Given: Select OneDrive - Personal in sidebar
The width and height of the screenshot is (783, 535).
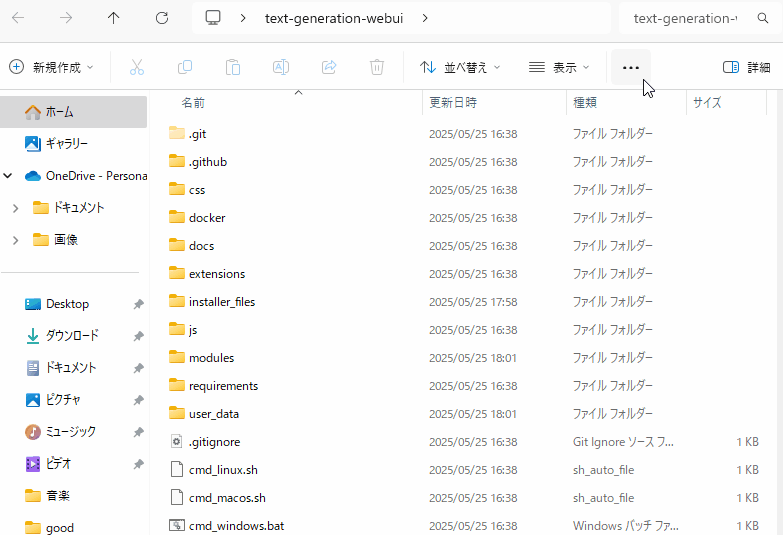Looking at the screenshot, I should pyautogui.click(x=86, y=176).
